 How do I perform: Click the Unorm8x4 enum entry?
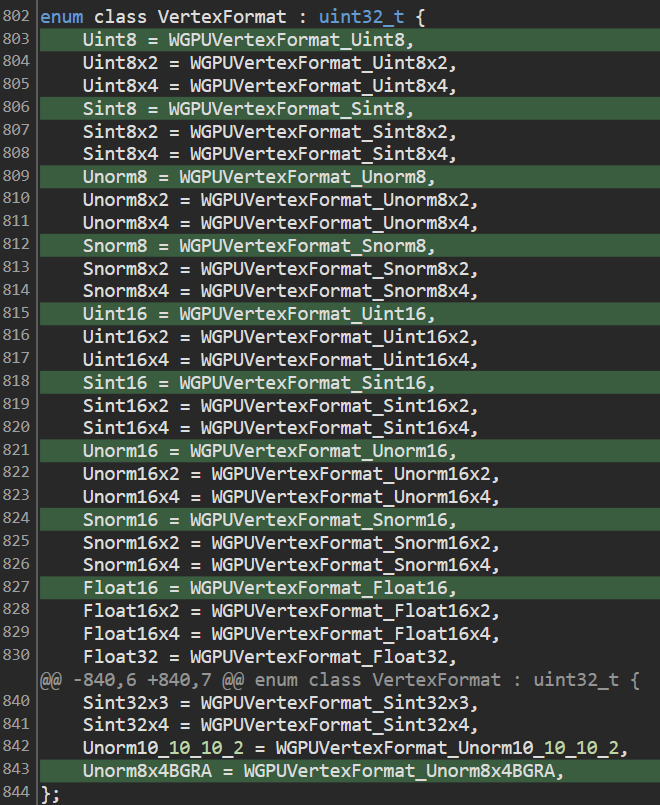[x=280, y=223]
